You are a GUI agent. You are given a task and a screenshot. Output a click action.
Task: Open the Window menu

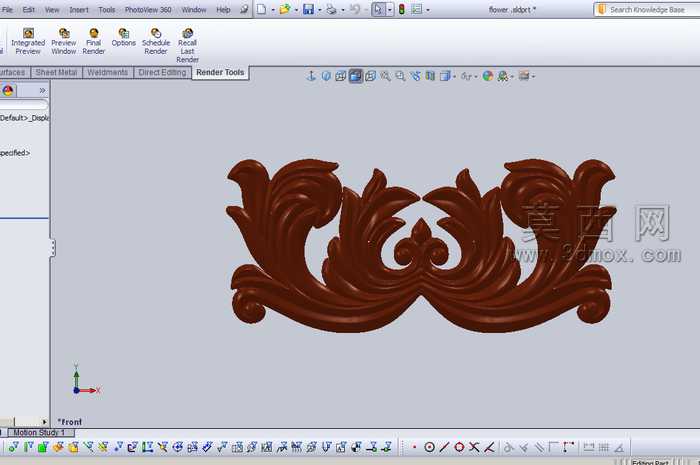tap(194, 9)
